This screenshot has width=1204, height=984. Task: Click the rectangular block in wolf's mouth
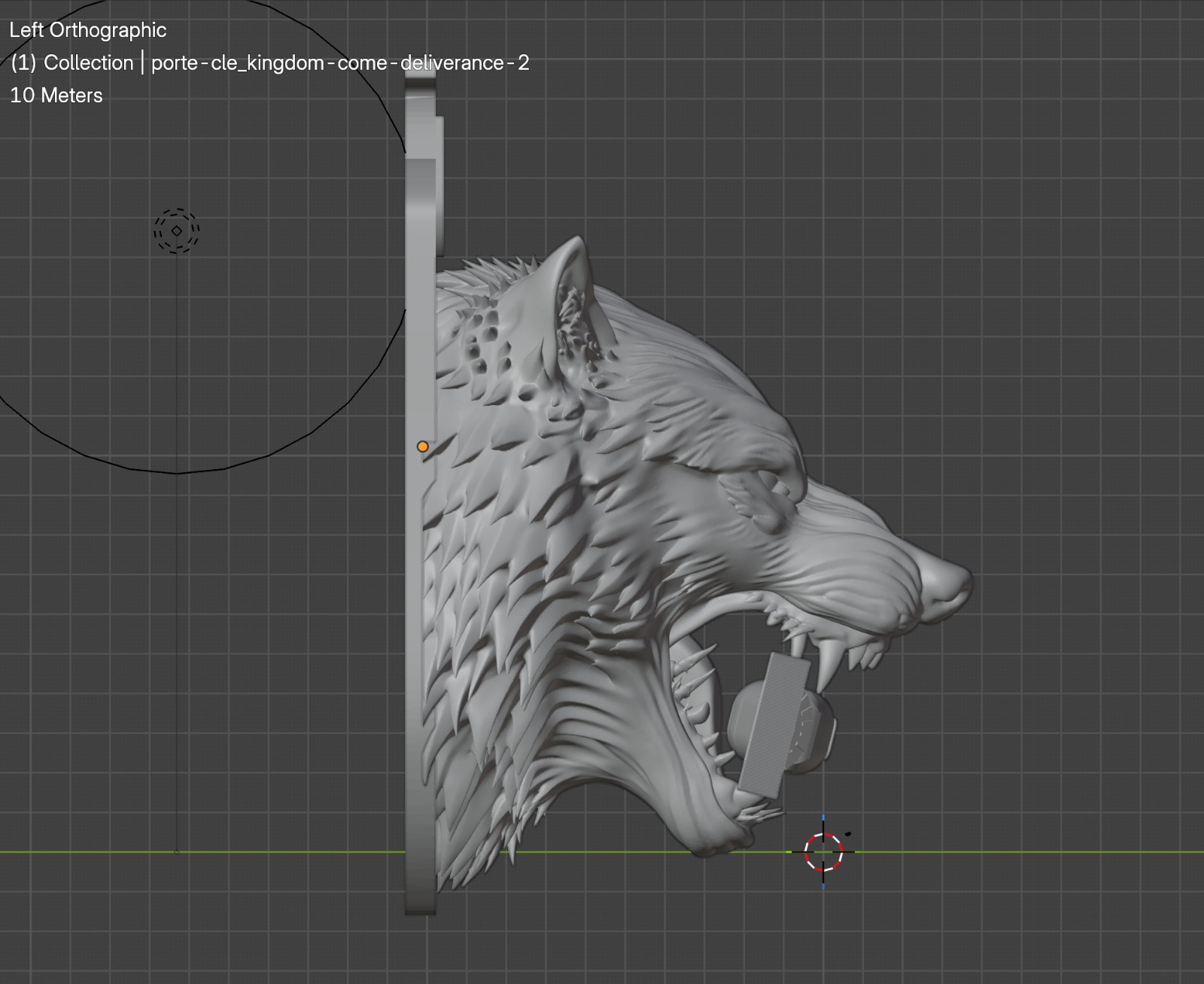pos(776,725)
